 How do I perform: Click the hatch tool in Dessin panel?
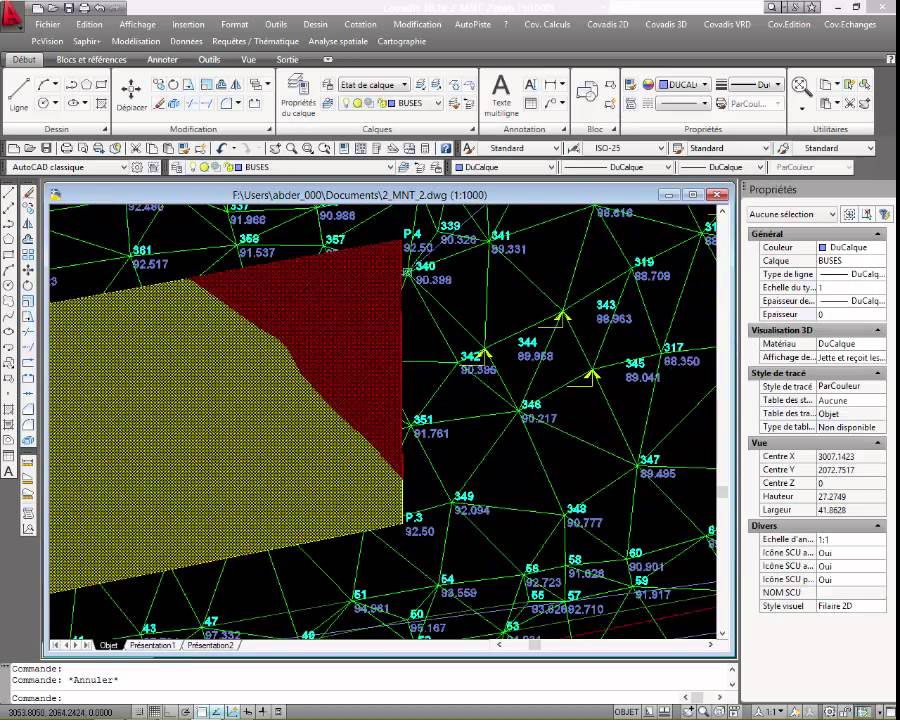102,103
